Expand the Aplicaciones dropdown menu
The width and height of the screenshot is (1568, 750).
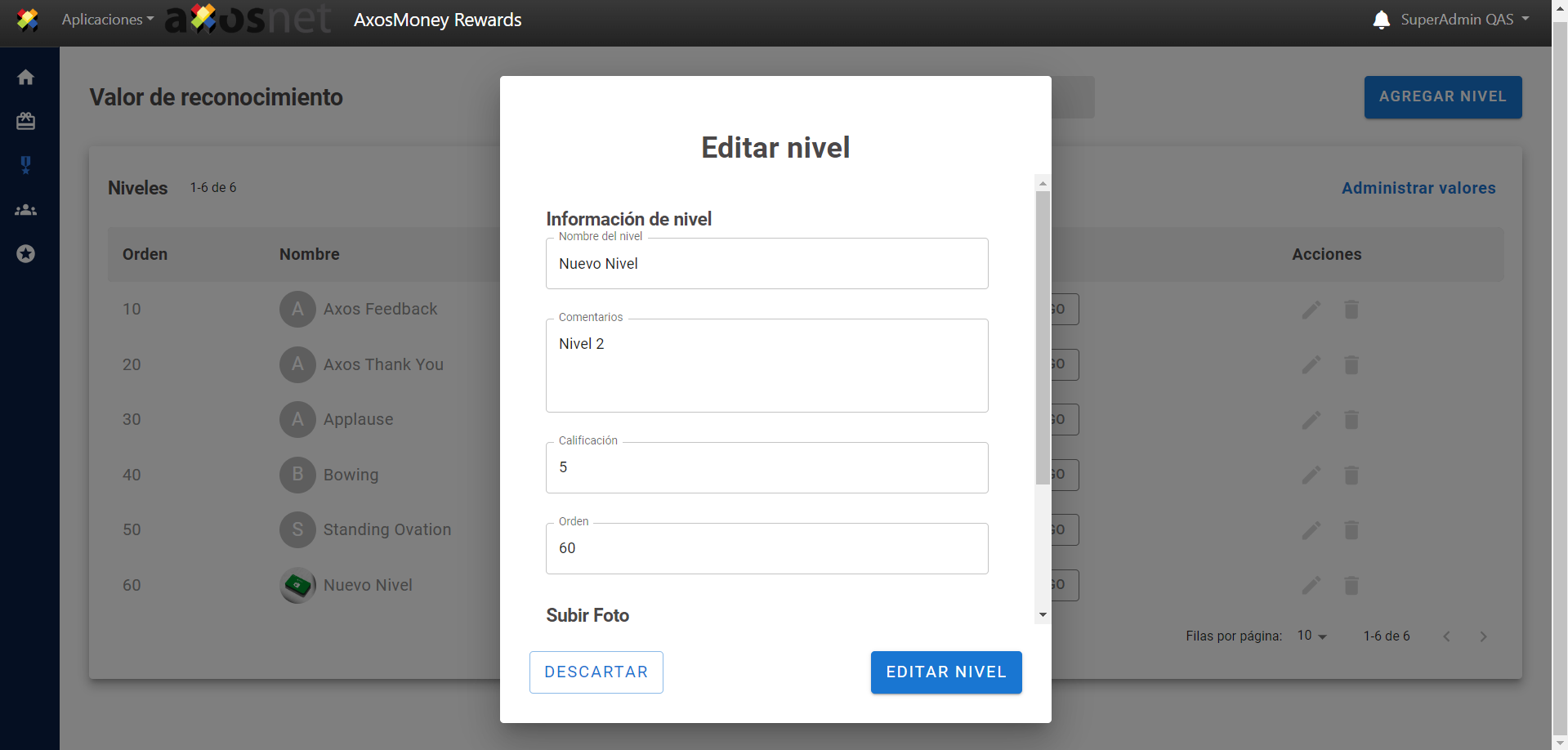click(x=107, y=20)
